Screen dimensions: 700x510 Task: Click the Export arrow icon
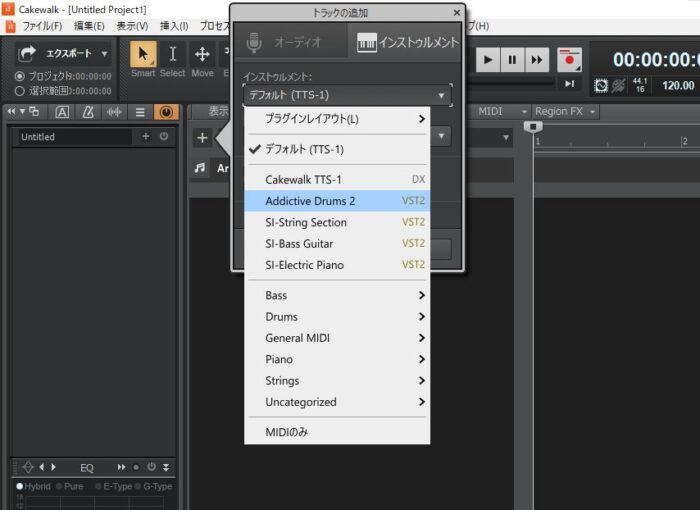tap(27, 54)
